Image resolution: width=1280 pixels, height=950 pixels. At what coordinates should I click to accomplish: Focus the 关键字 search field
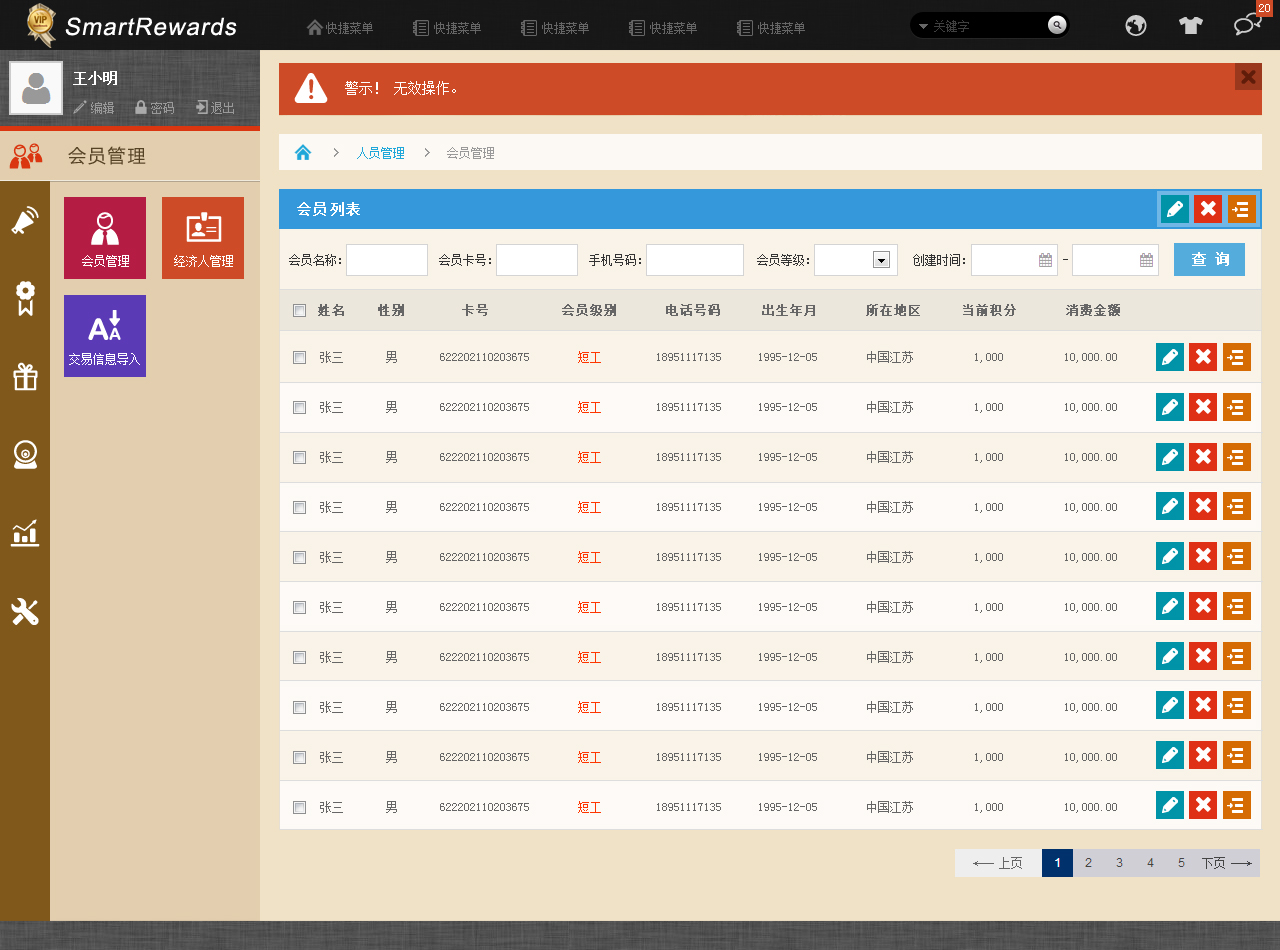tap(987, 26)
